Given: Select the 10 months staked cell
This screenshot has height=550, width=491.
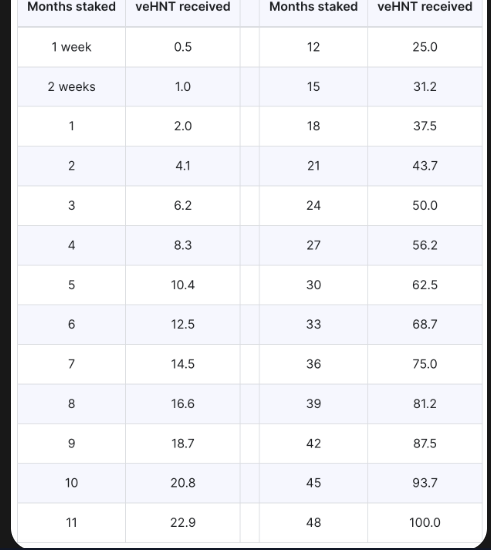Looking at the screenshot, I should (x=72, y=483).
